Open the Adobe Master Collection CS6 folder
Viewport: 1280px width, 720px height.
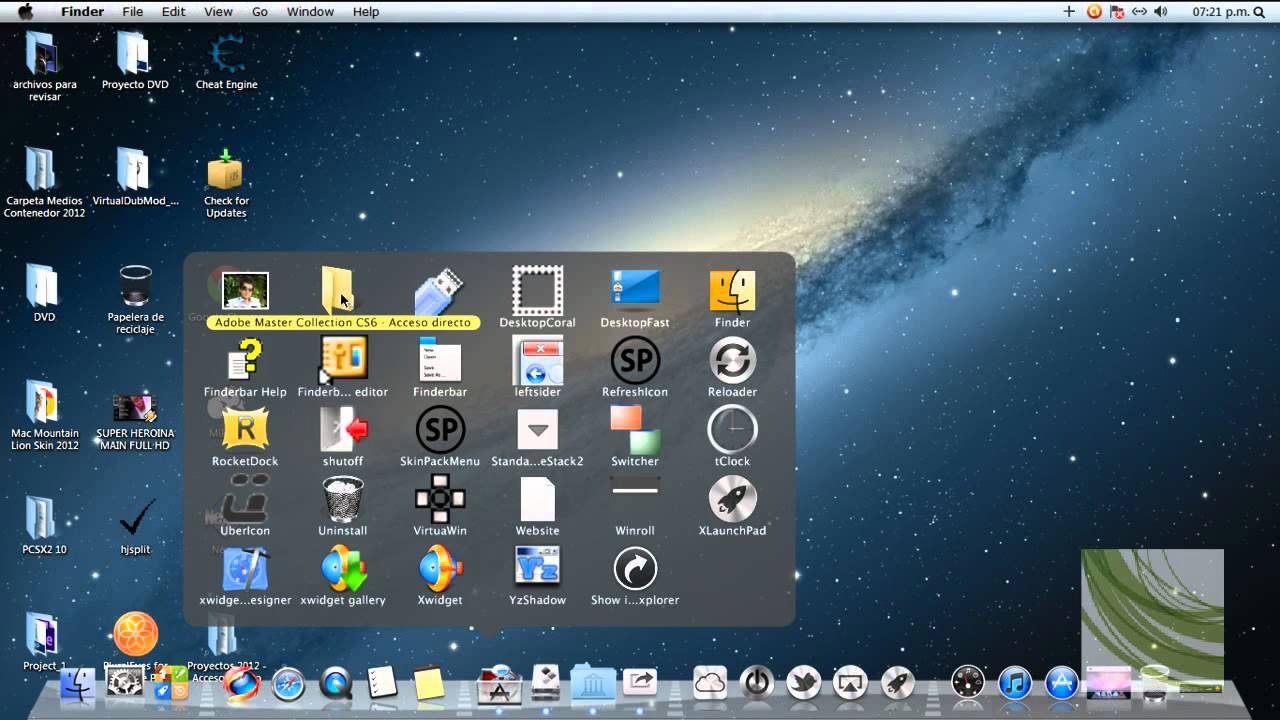point(338,290)
